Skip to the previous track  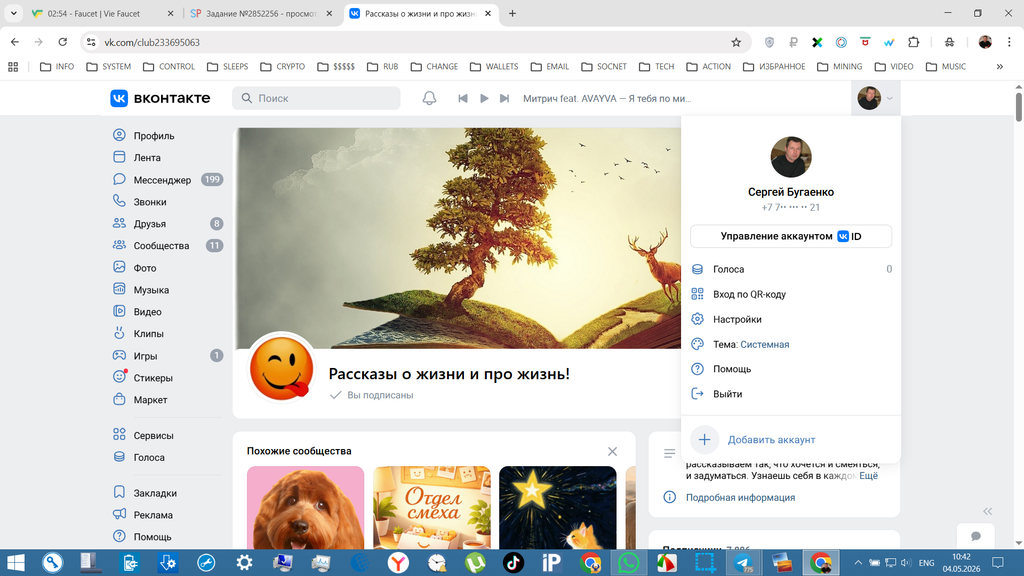tap(462, 98)
